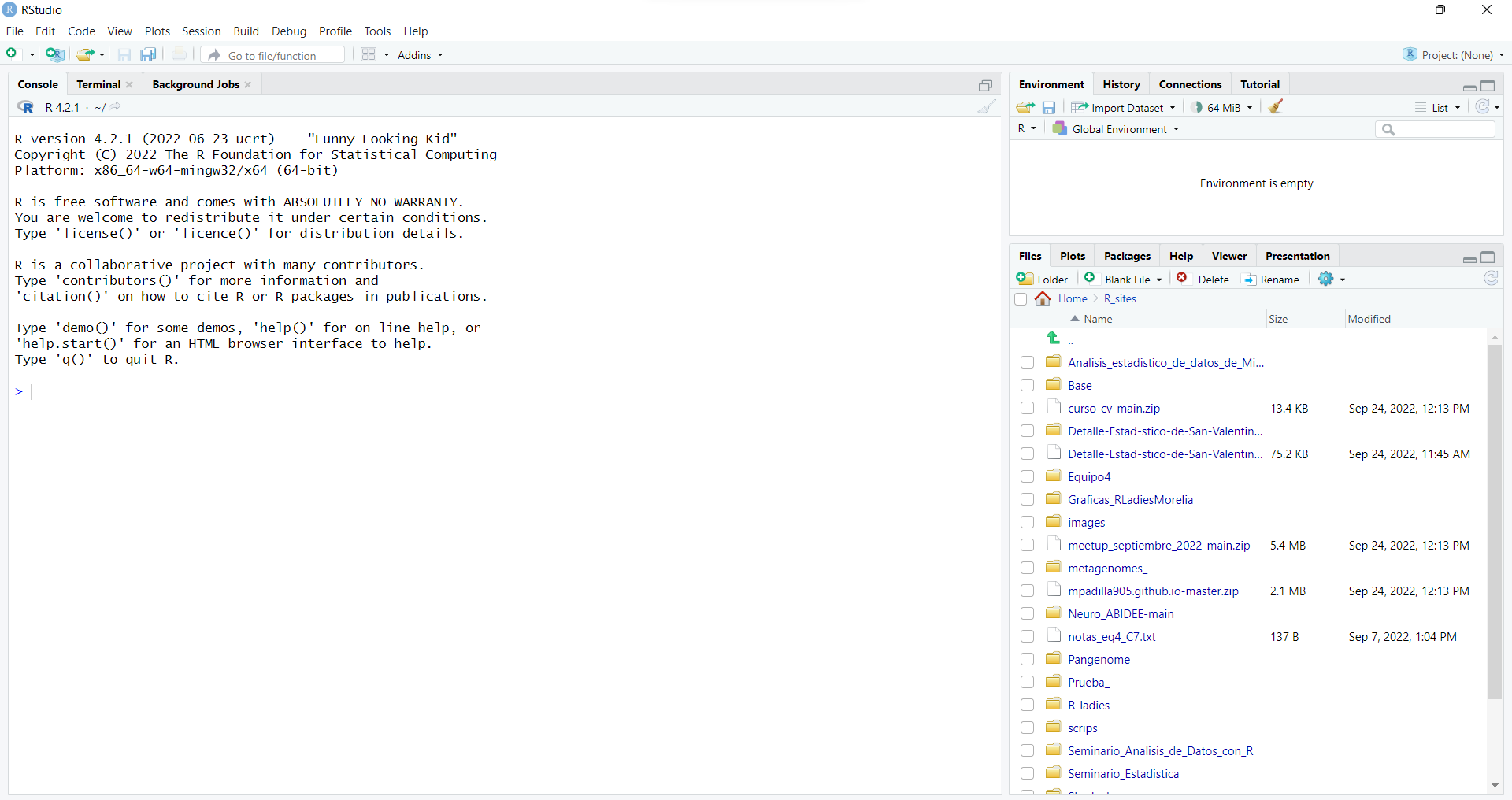Check the box for images folder

[x=1027, y=522]
